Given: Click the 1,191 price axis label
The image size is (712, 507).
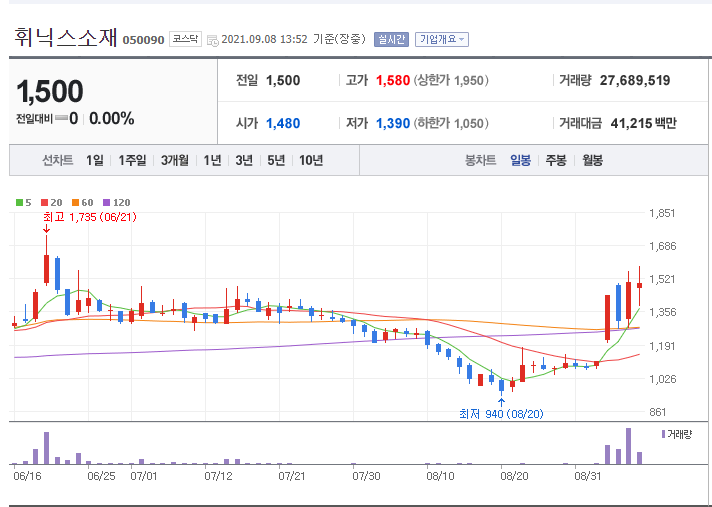Looking at the screenshot, I should click(663, 346).
